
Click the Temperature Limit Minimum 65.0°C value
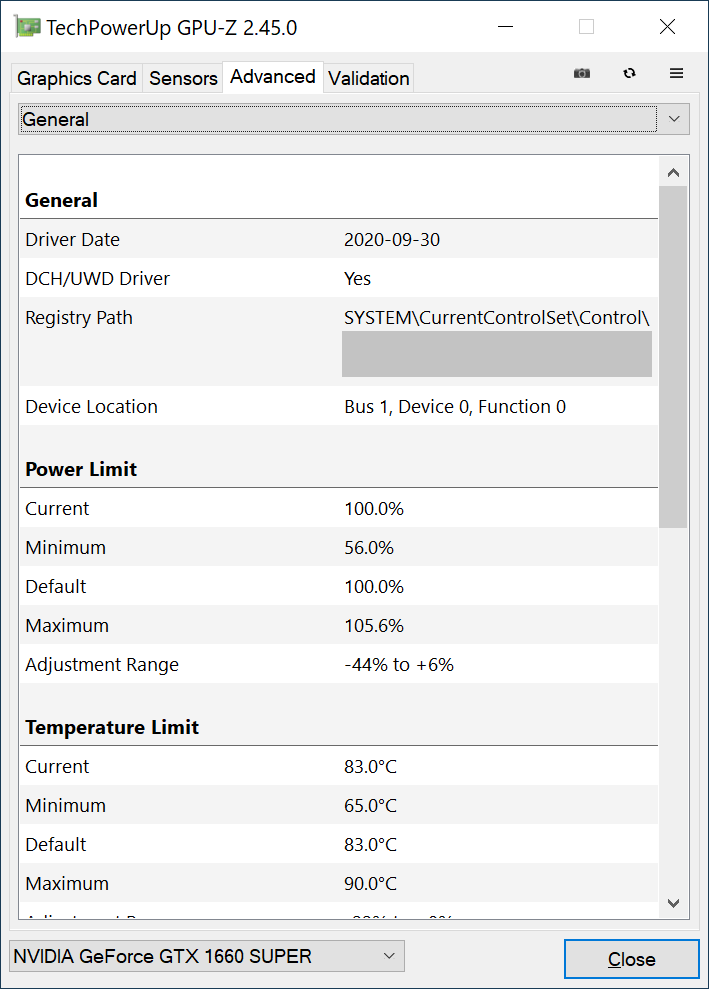pos(370,805)
